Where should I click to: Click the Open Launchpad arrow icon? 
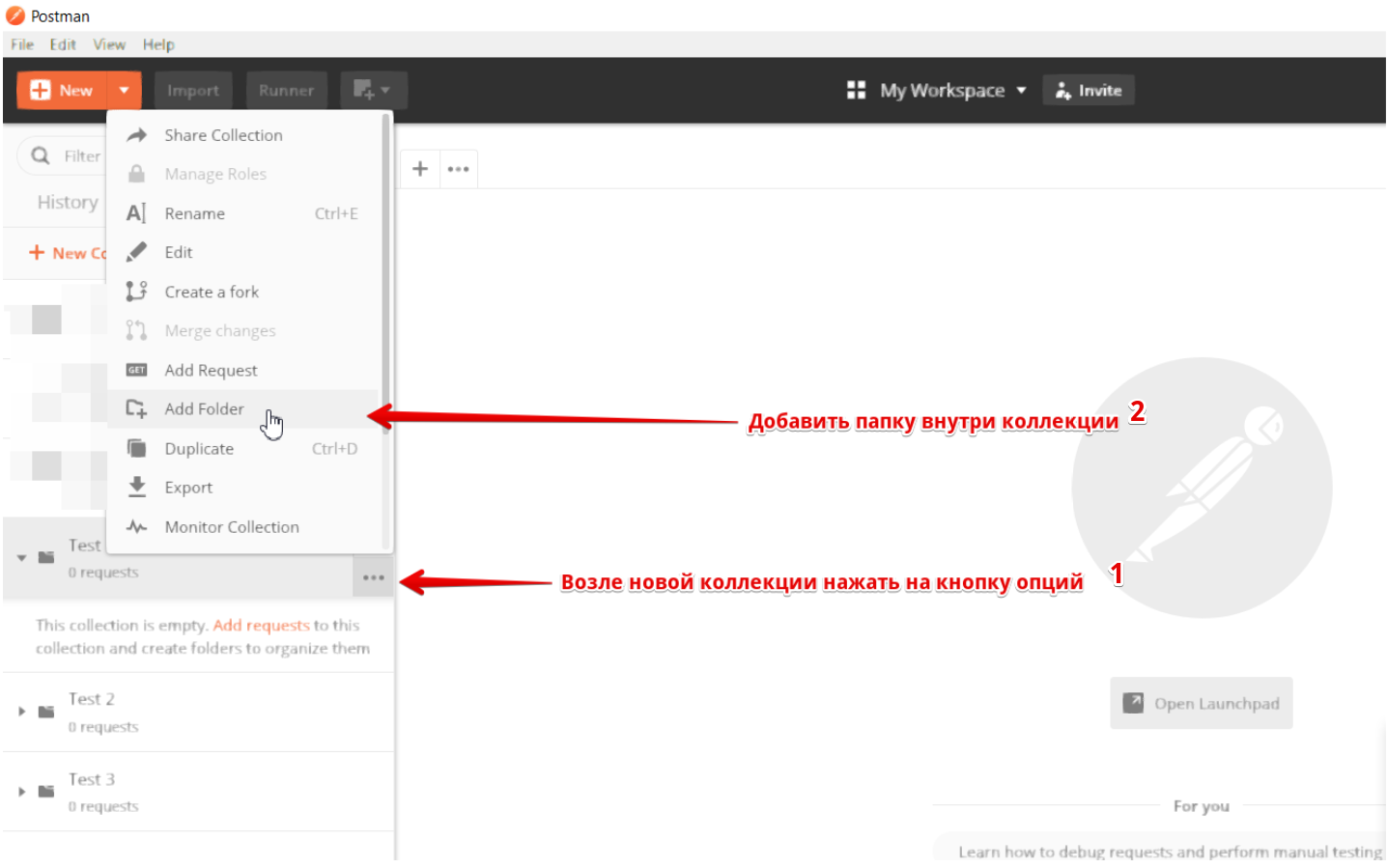point(1133,703)
